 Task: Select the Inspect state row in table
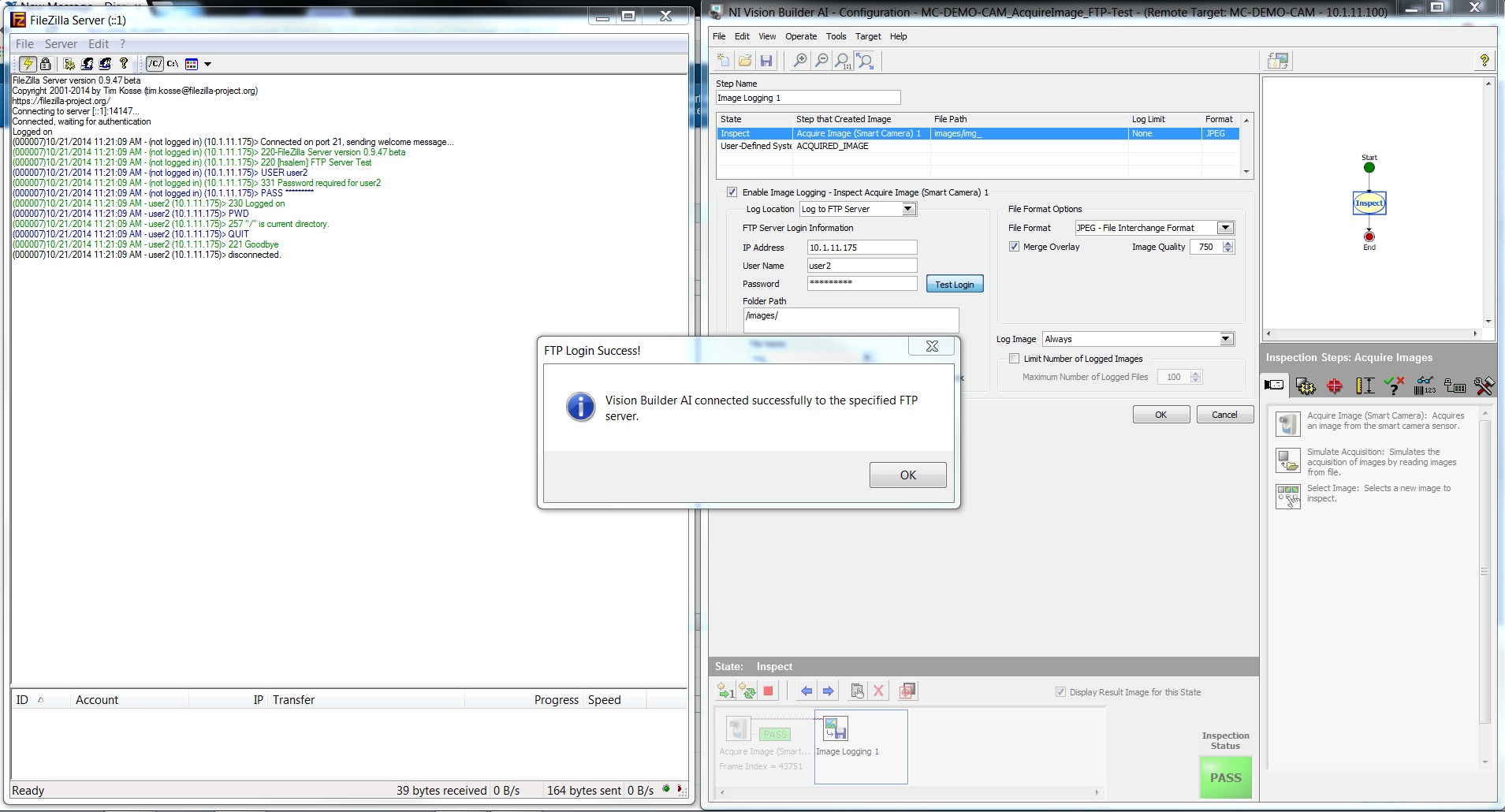click(978, 134)
